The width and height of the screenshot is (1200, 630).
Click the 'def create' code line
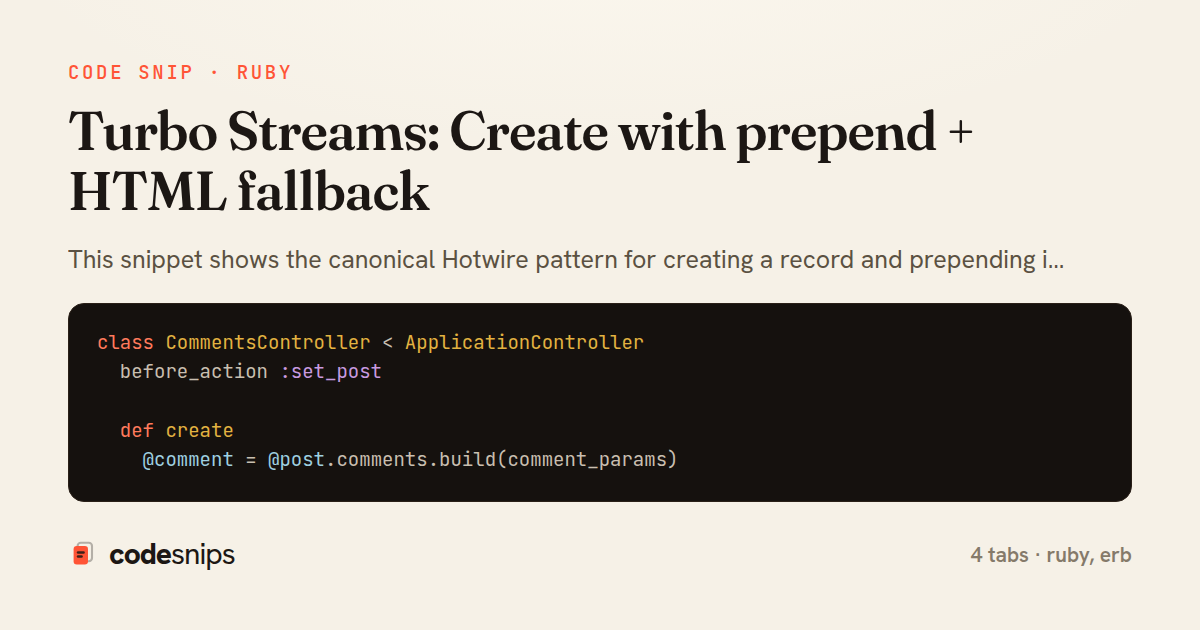click(x=177, y=431)
